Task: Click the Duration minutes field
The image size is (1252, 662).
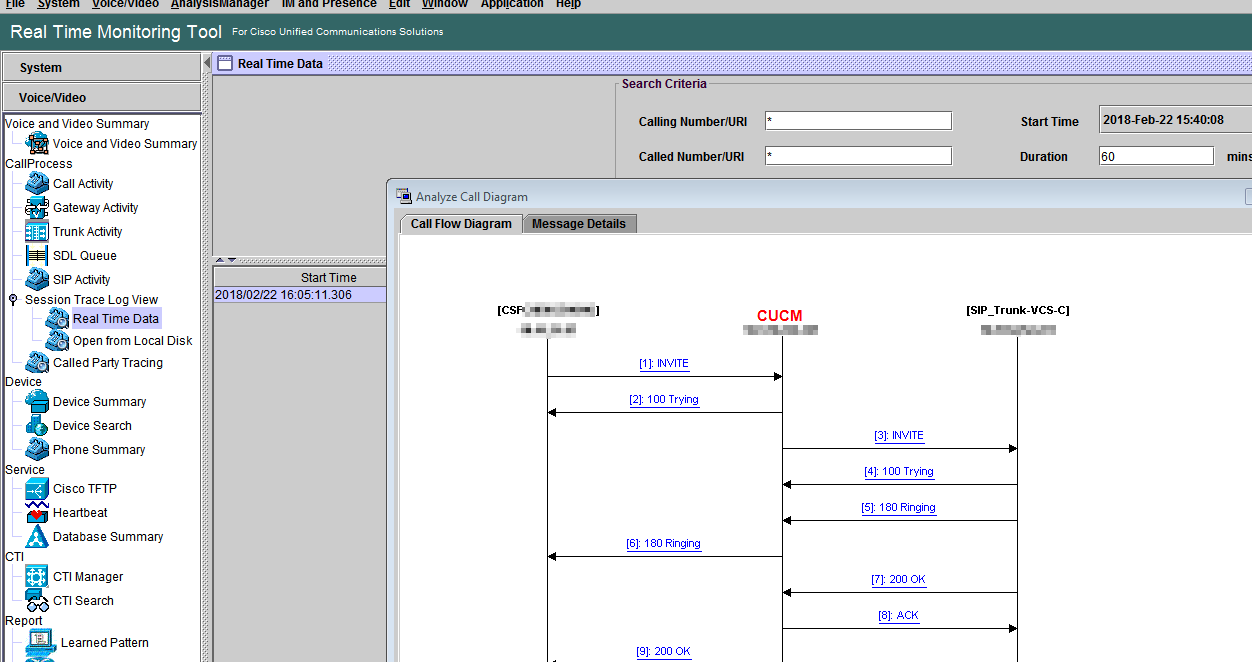Action: pyautogui.click(x=1156, y=156)
